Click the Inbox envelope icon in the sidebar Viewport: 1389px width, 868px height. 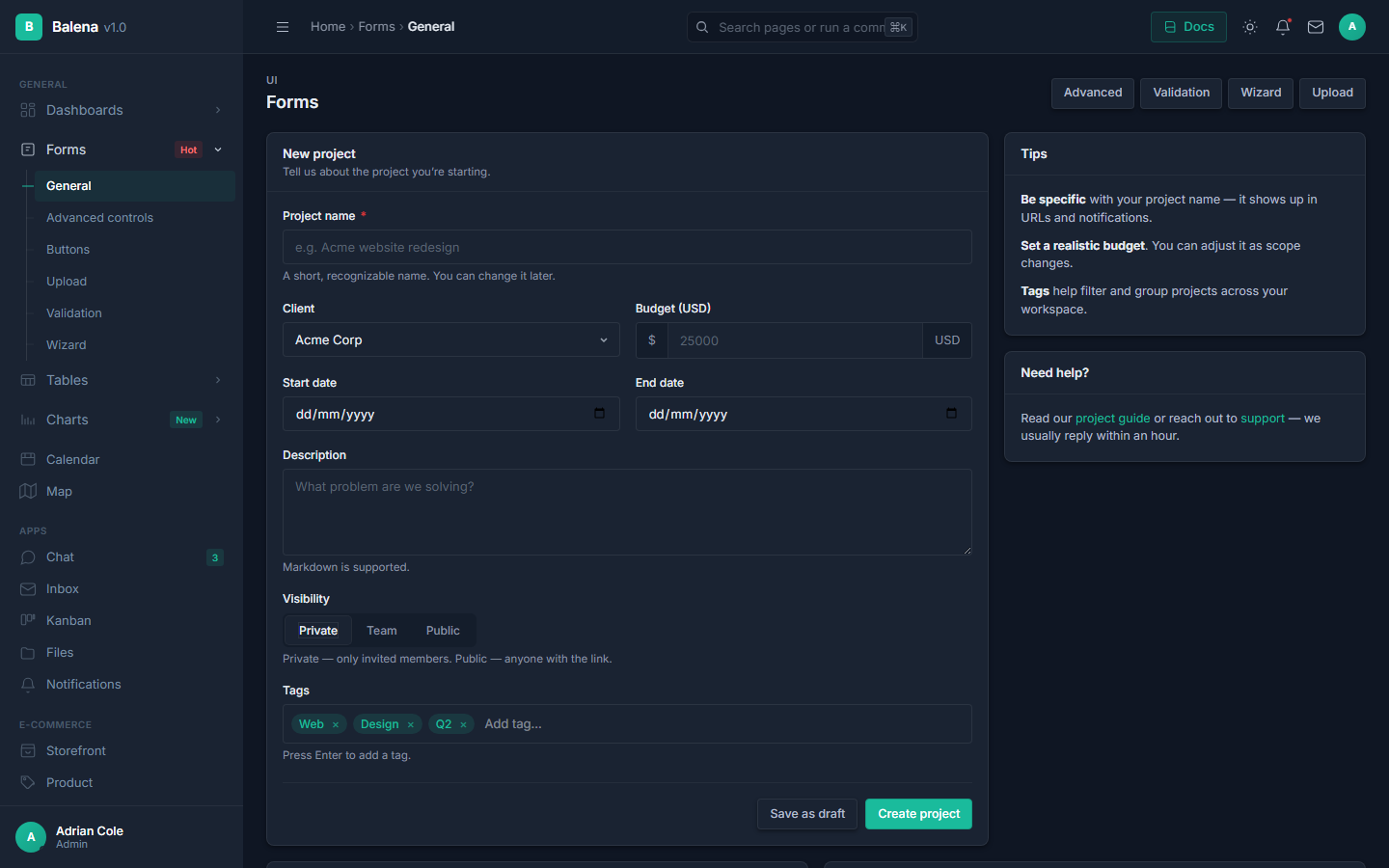coord(28,588)
